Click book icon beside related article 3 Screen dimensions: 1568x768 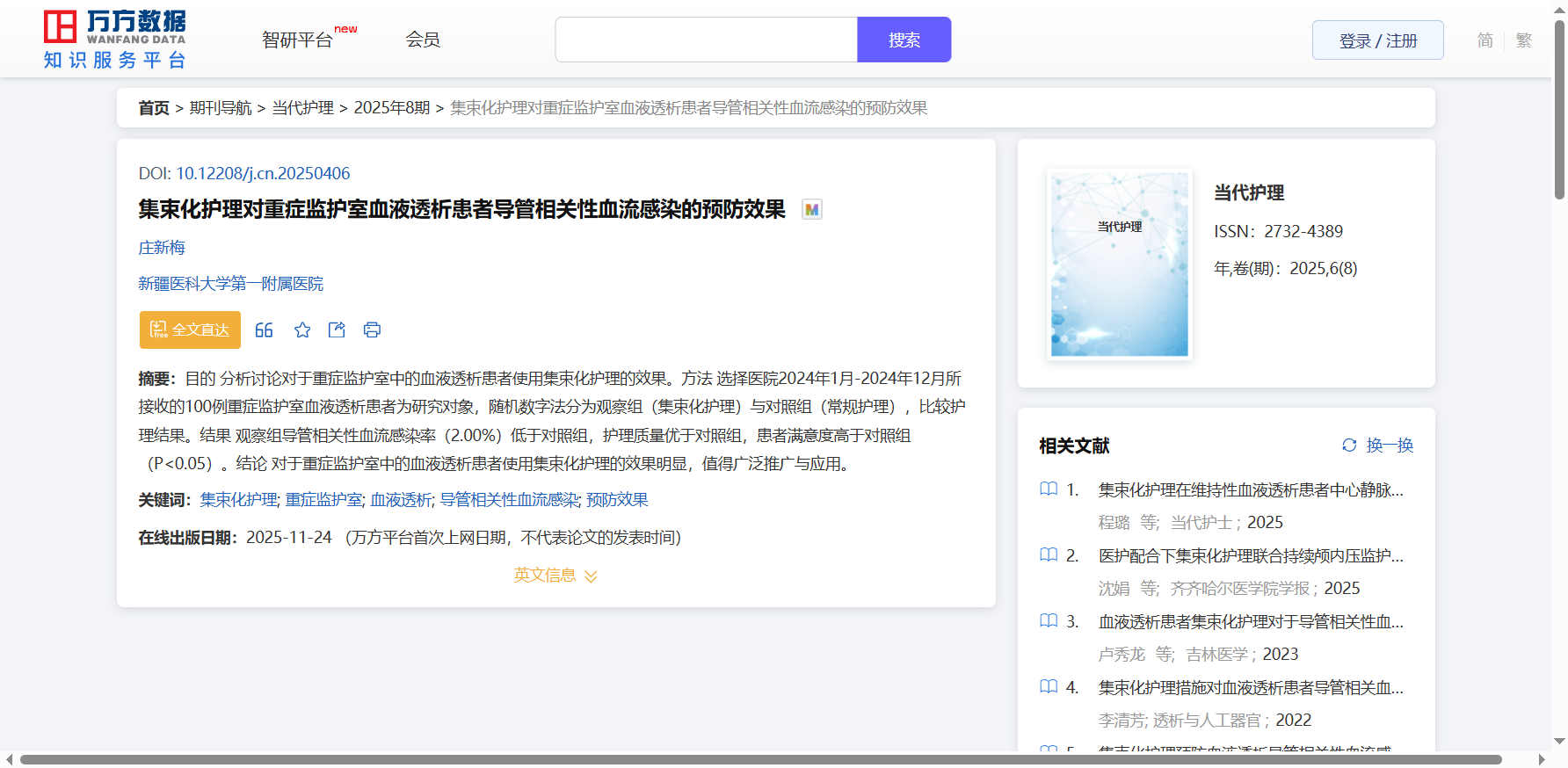click(x=1049, y=621)
